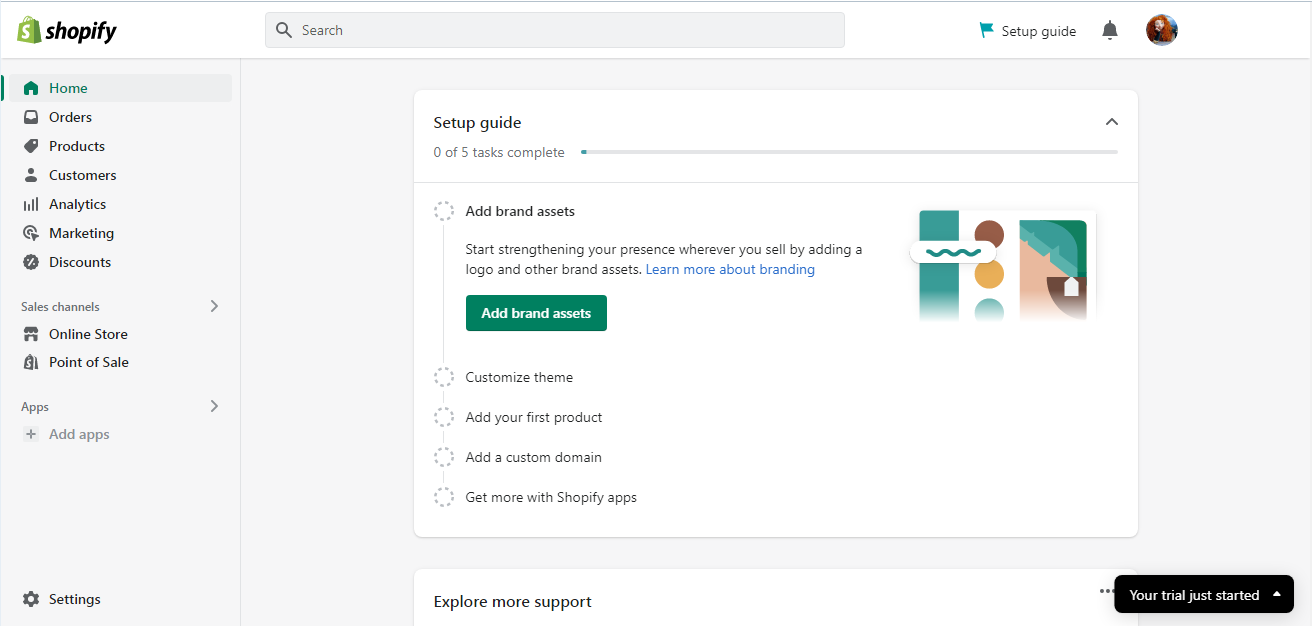
Task: Click Your trial just started banner text
Action: click(1194, 595)
